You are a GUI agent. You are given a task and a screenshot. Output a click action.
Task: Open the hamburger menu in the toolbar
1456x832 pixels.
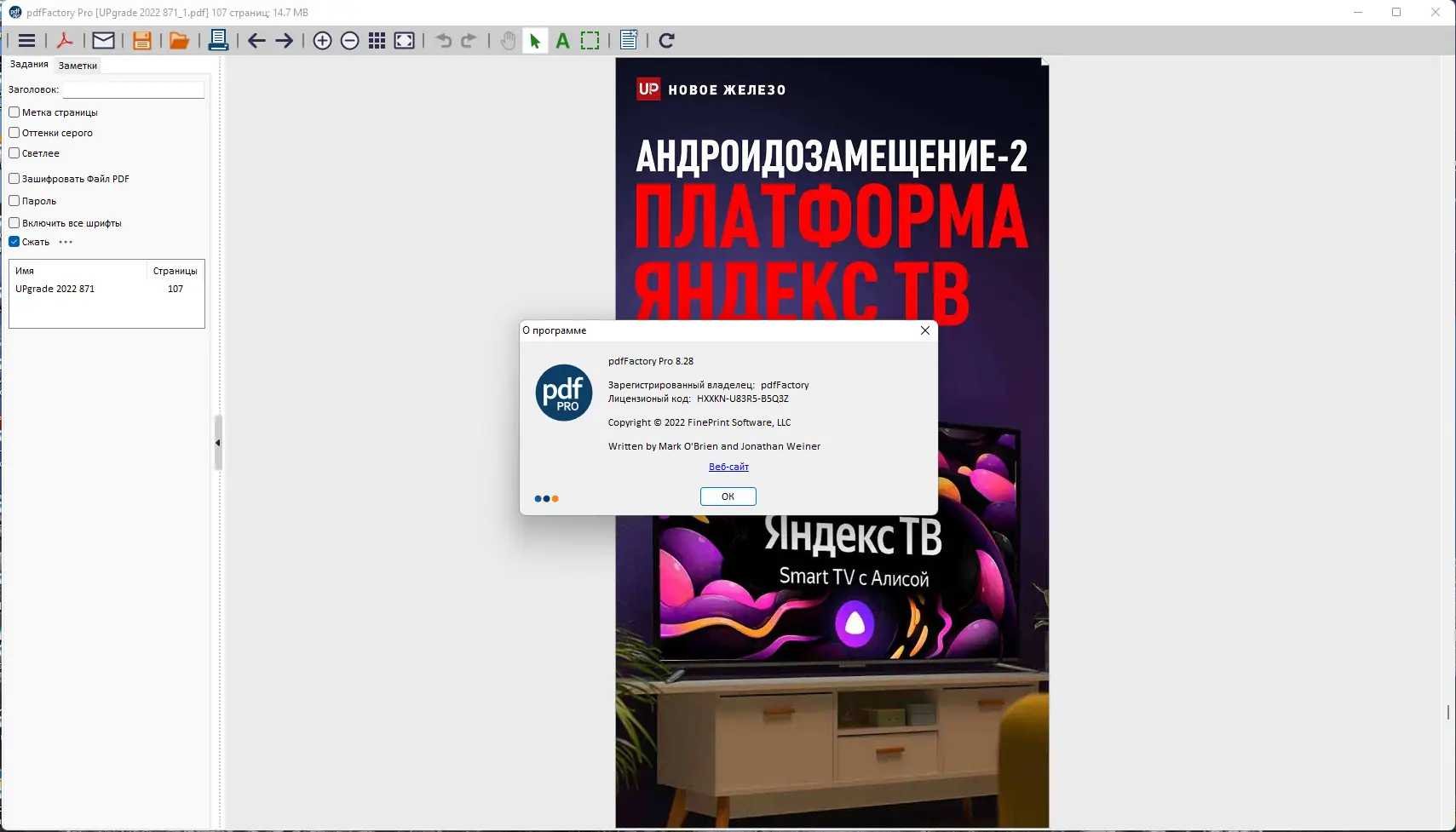[26, 40]
